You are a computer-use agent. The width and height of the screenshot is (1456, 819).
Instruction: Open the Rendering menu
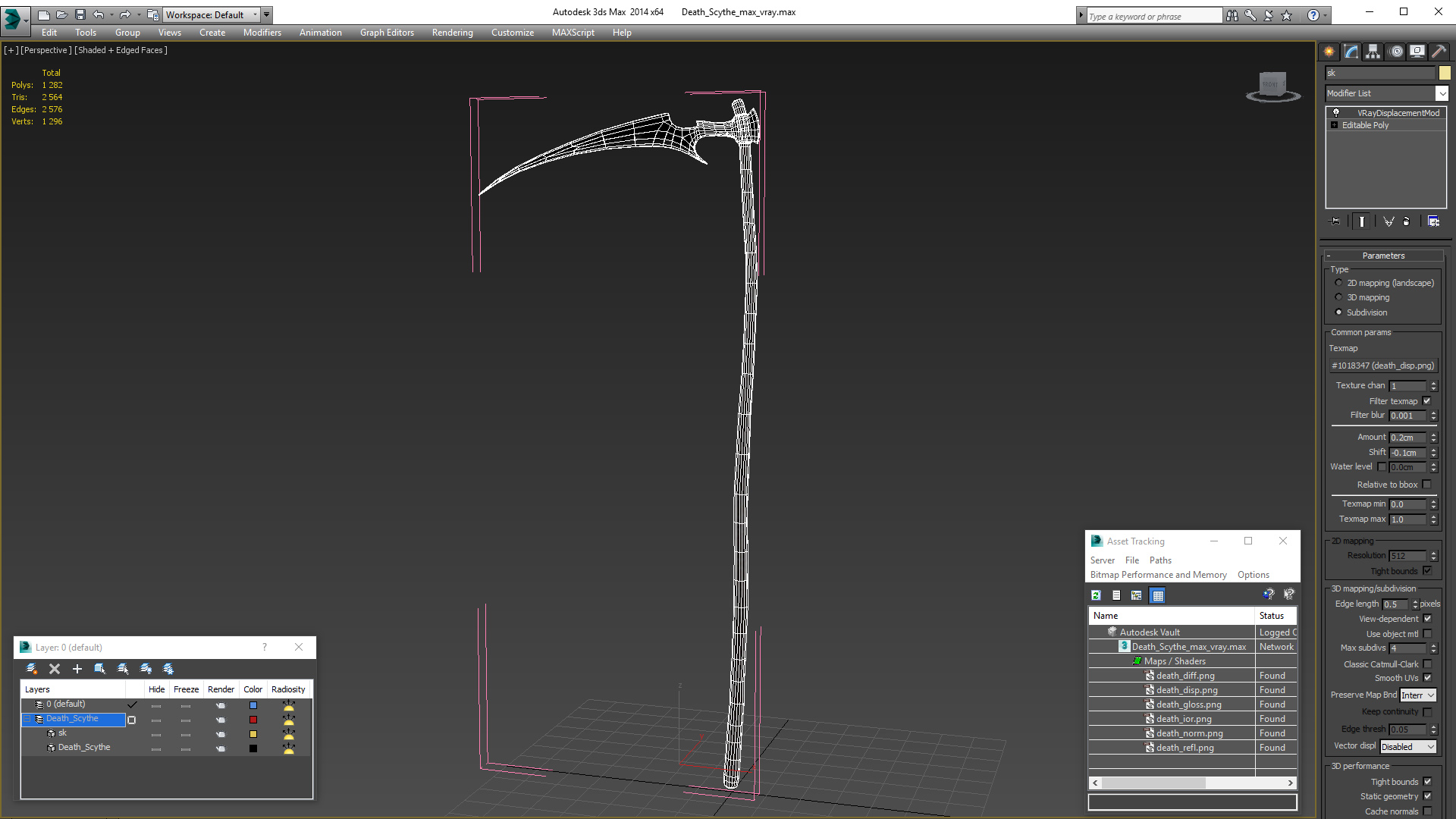click(452, 33)
